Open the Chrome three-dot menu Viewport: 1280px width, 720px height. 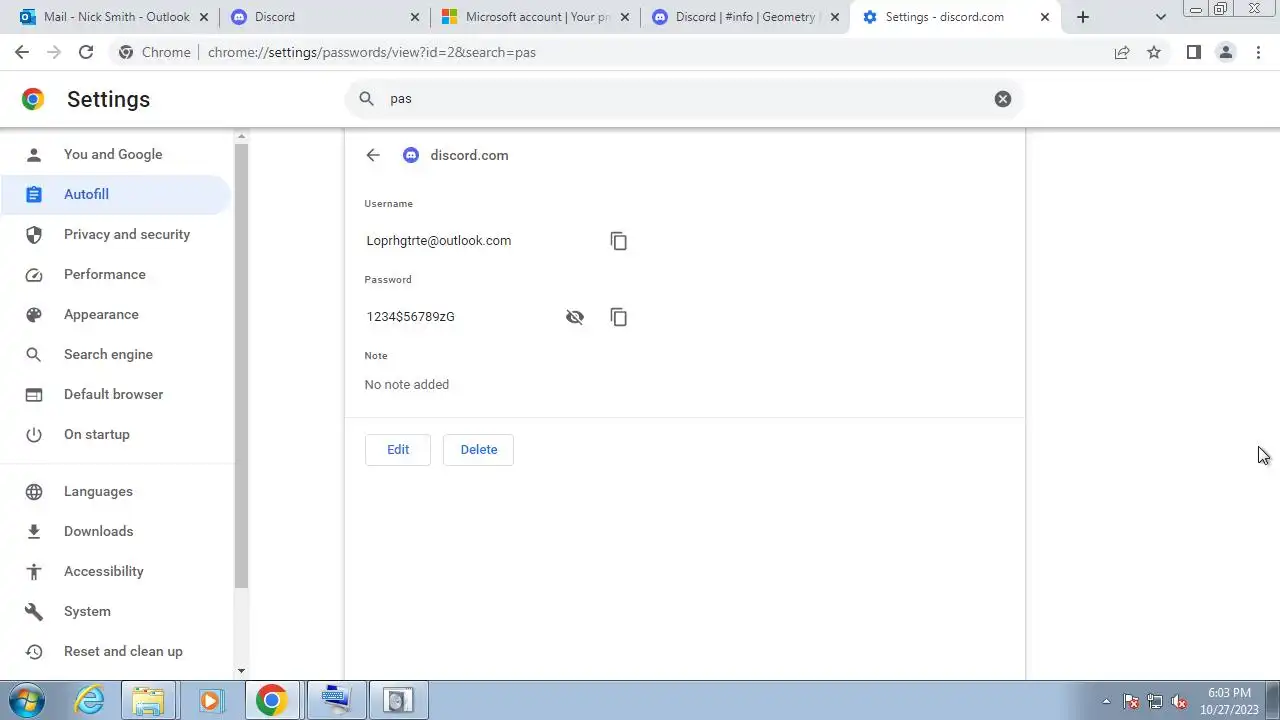coord(1259,52)
